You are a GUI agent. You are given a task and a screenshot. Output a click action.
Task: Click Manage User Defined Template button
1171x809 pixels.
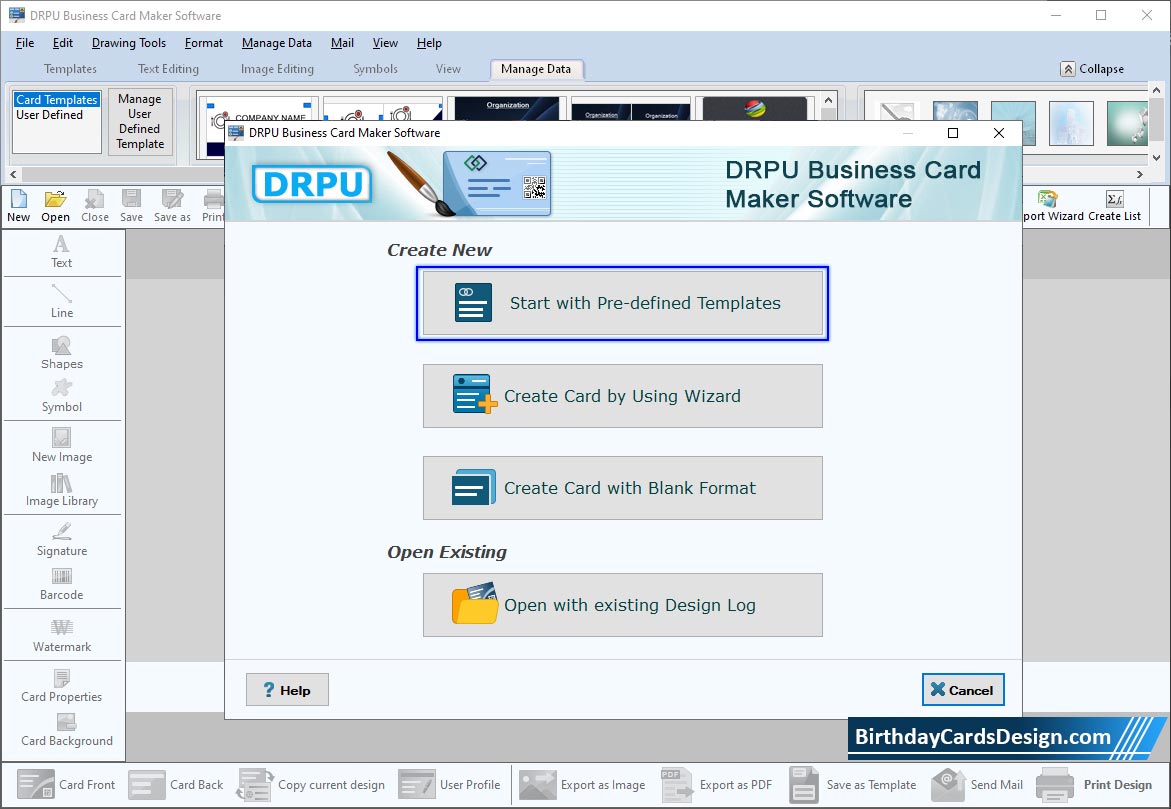pos(140,121)
